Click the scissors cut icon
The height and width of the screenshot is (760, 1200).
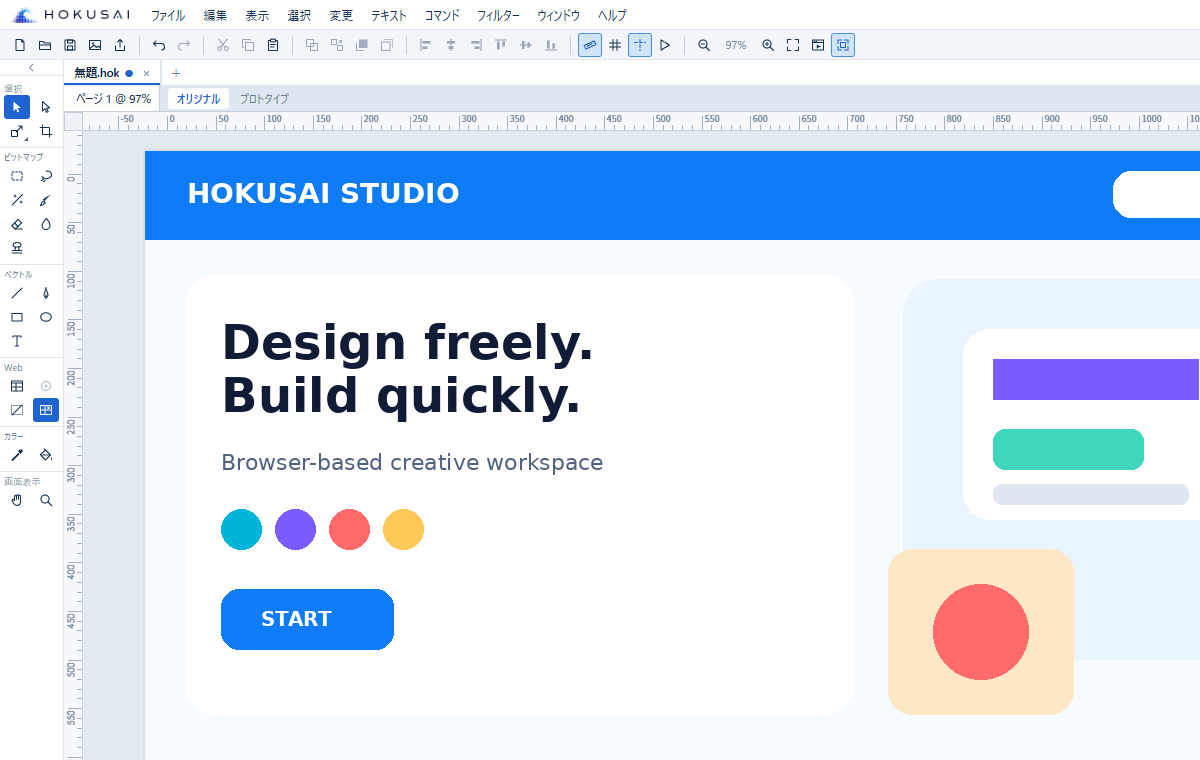coord(223,45)
